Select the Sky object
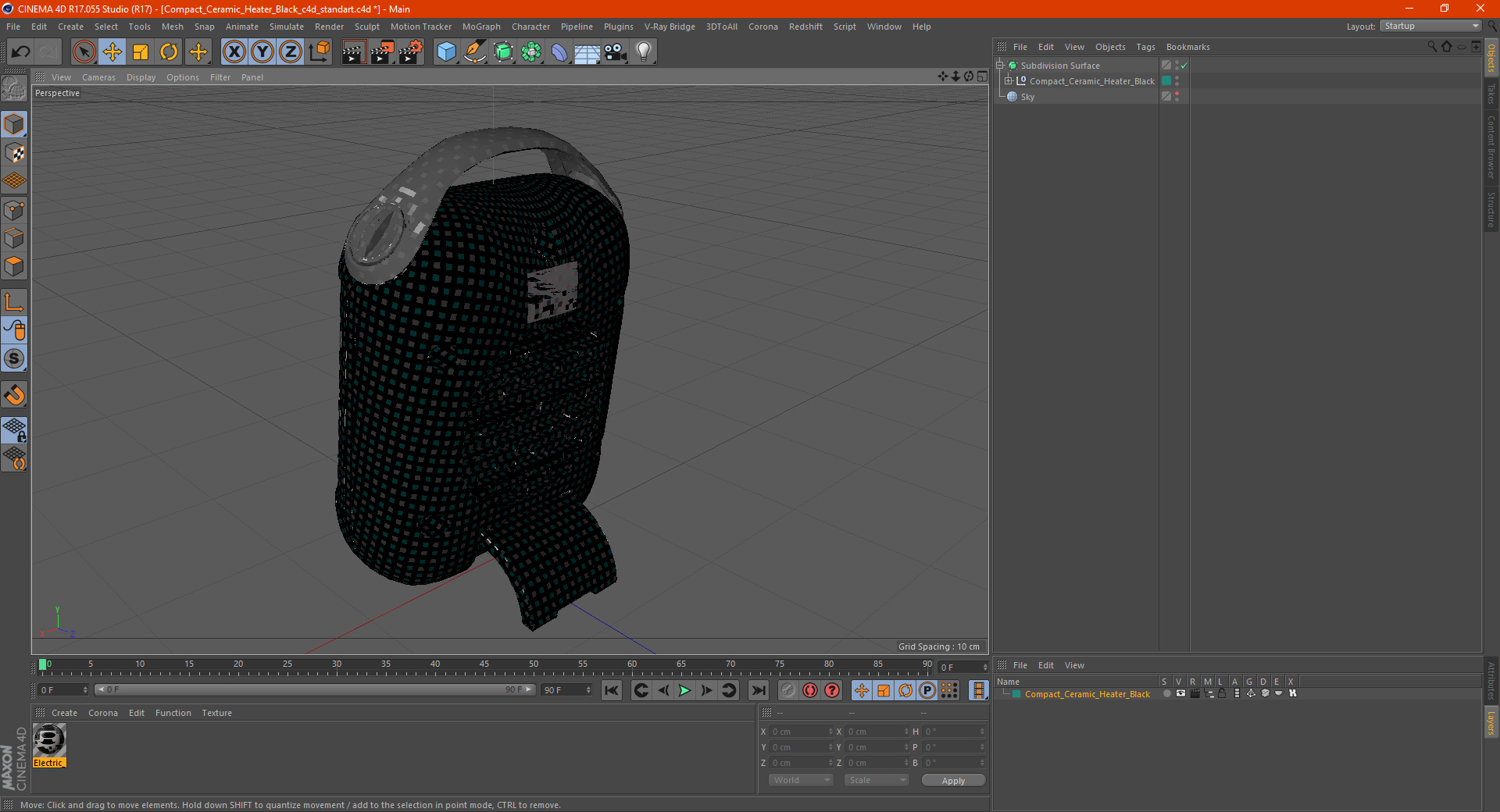The width and height of the screenshot is (1500, 812). [x=1027, y=97]
